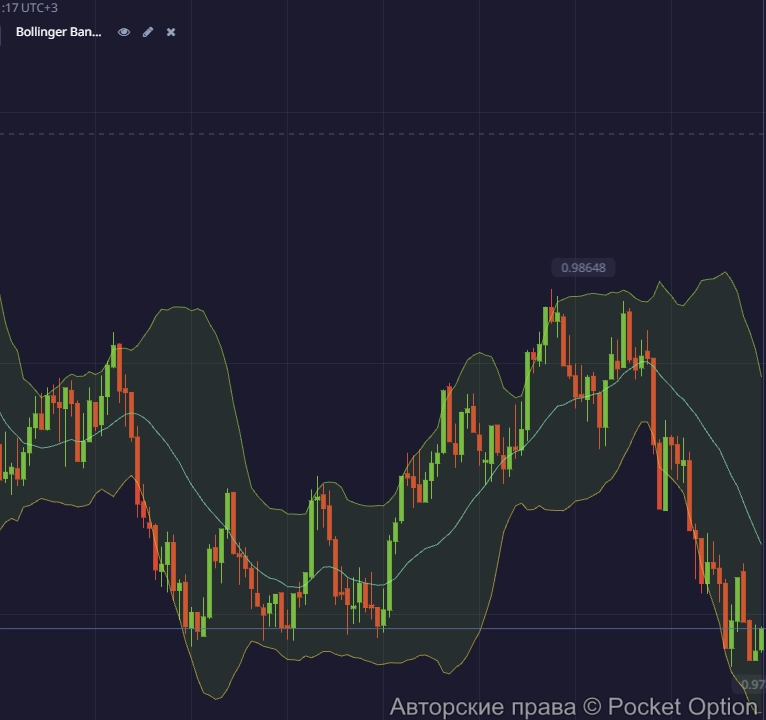766x720 pixels.
Task: Toggle Bollinger Bands visibility with eye icon
Action: (124, 32)
